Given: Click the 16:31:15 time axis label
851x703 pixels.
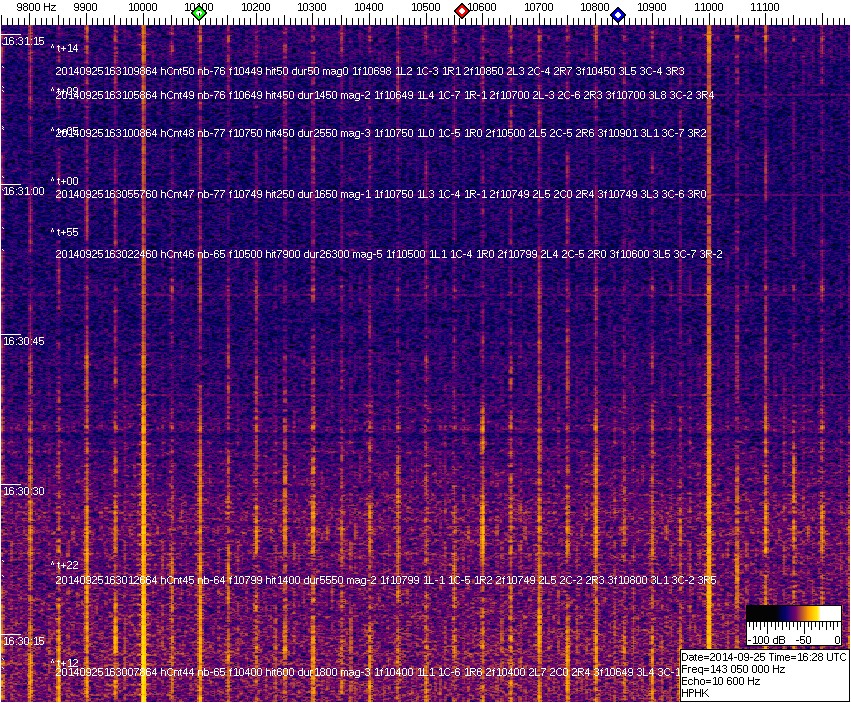Looking at the screenshot, I should coord(23,42).
